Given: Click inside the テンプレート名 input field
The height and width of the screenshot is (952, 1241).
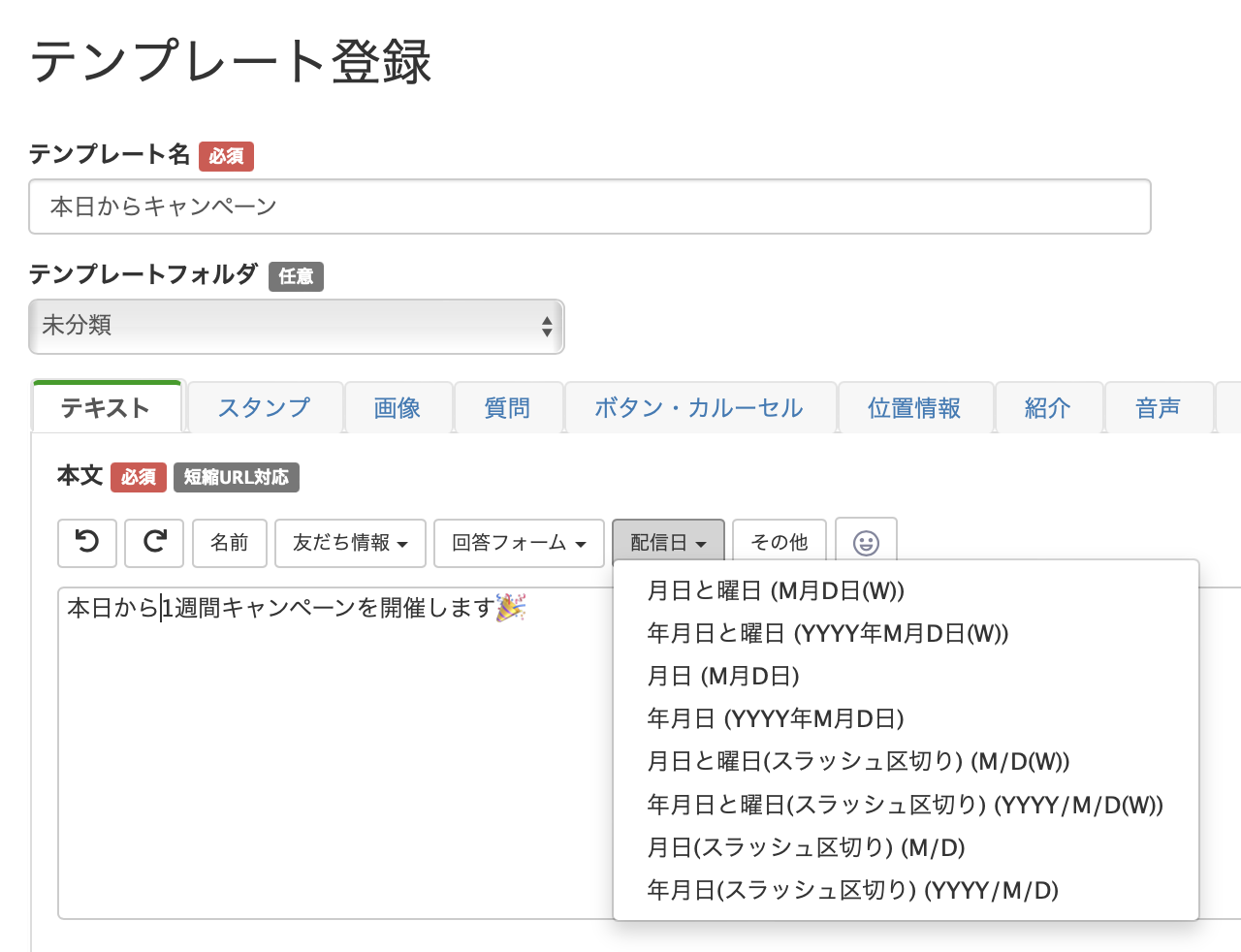Looking at the screenshot, I should (588, 206).
